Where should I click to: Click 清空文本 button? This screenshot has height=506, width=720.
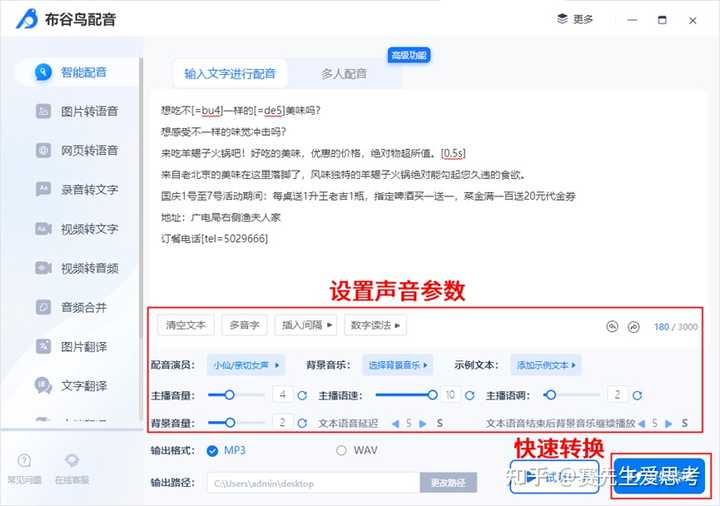[x=186, y=325]
